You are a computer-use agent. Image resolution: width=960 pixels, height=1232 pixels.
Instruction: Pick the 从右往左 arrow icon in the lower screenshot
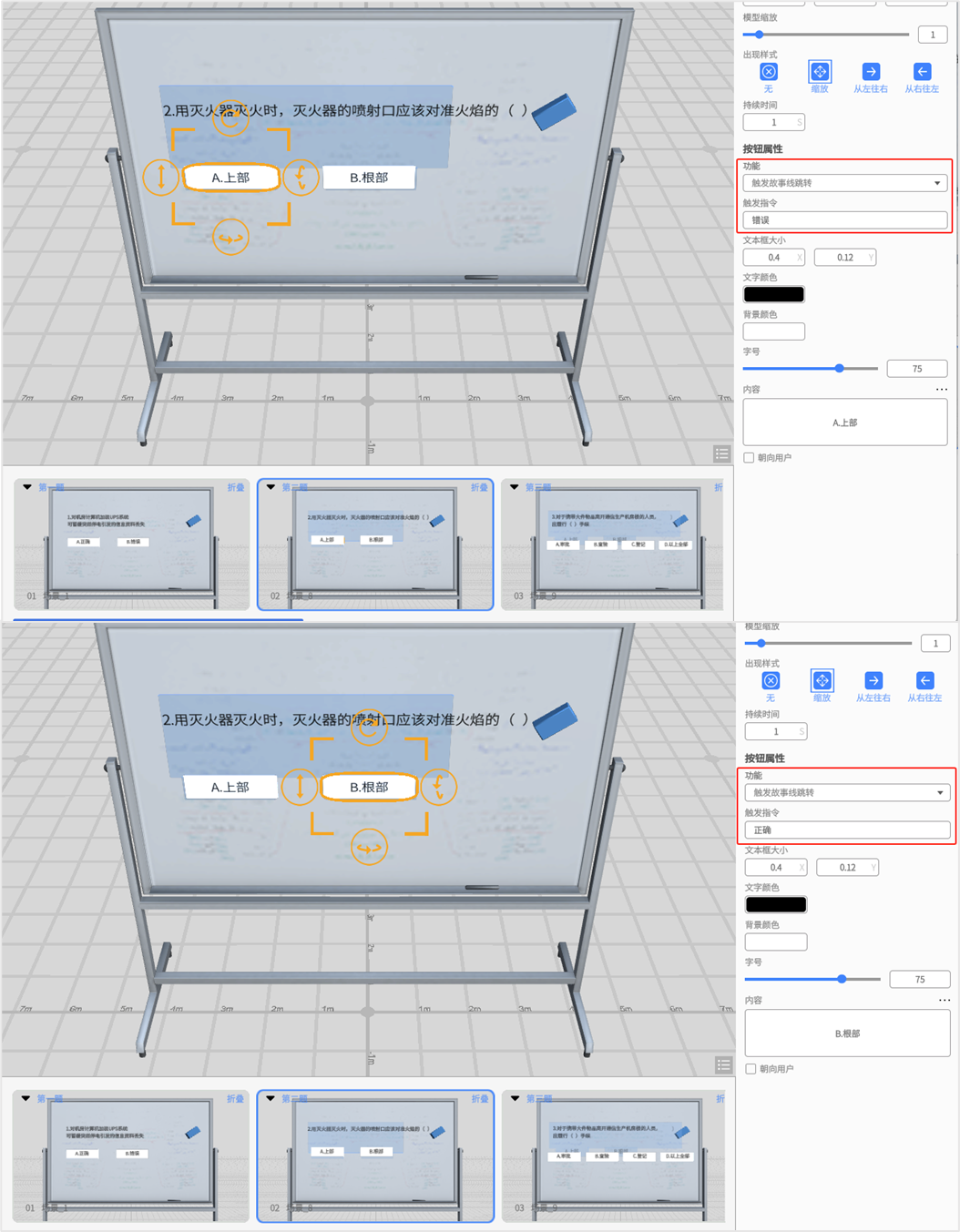point(924,681)
